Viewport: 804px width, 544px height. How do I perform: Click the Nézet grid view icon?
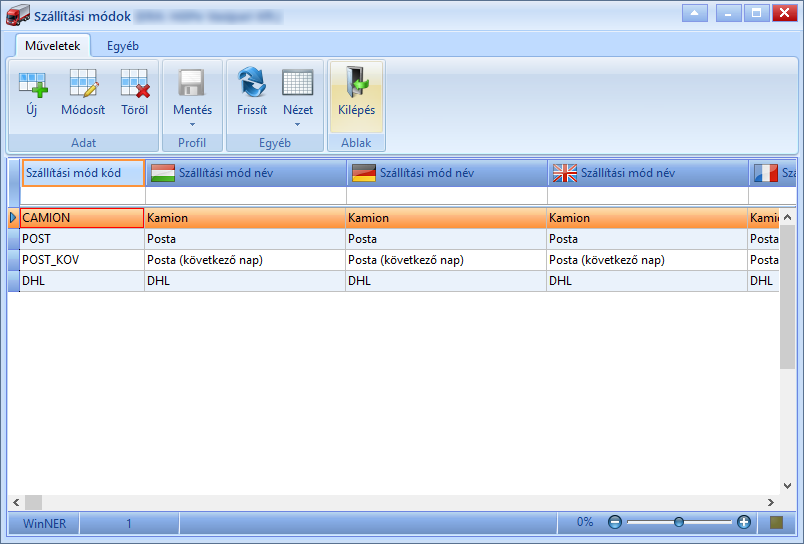[297, 83]
